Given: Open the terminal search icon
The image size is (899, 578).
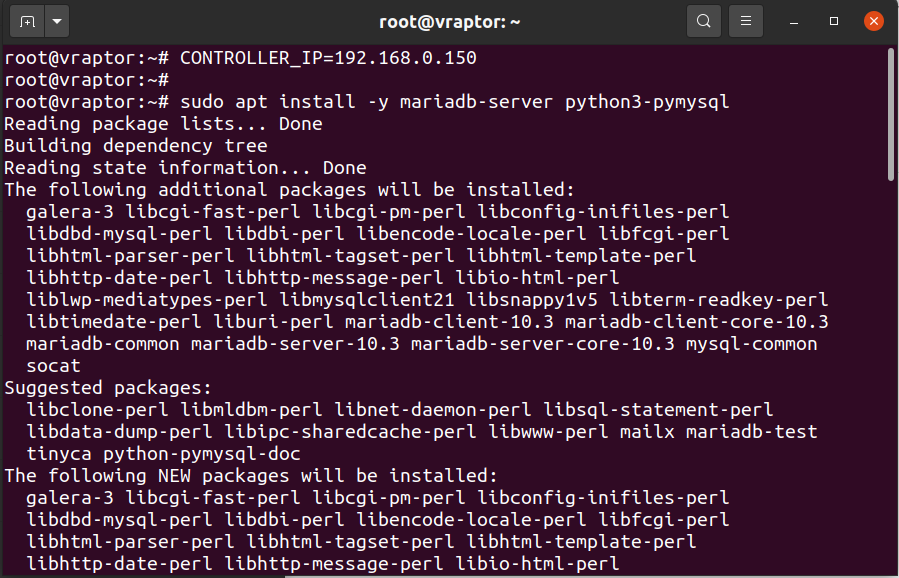Looking at the screenshot, I should pos(703,22).
